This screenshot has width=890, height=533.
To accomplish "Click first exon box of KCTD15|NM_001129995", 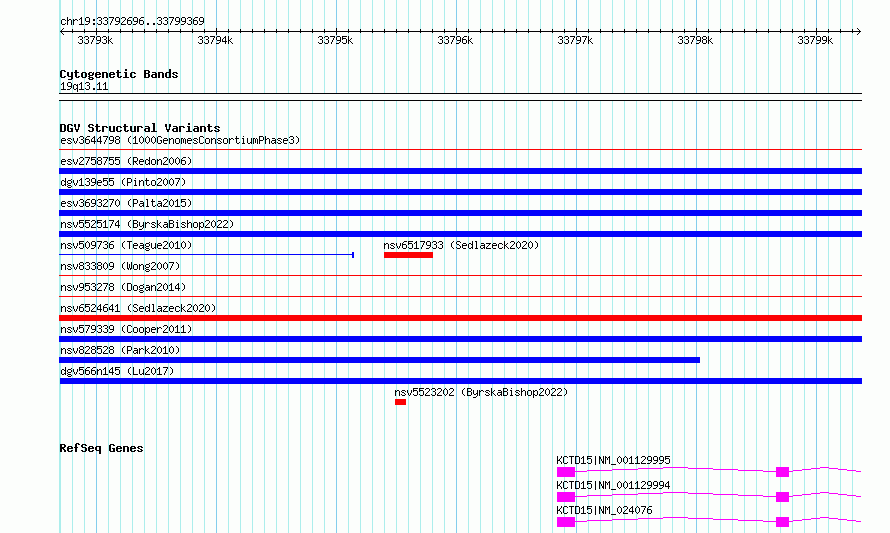I will [566, 472].
